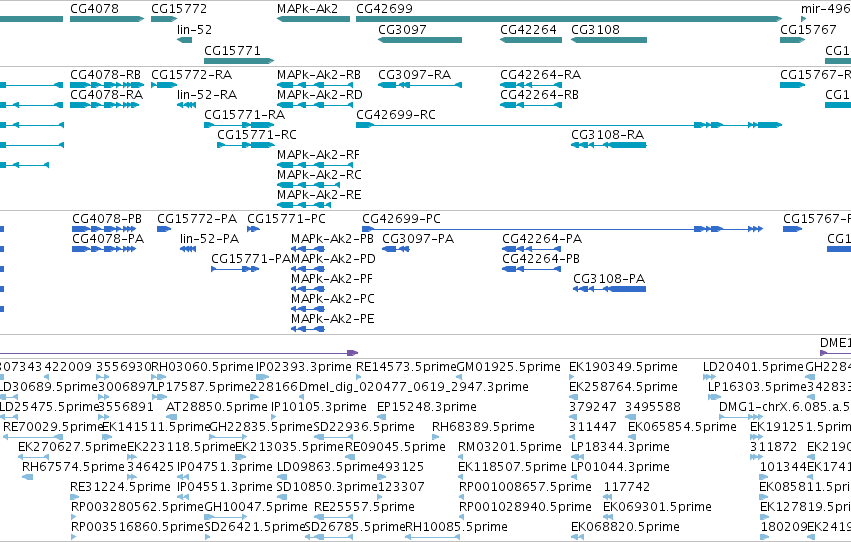Open EST LP16303.5prime
851x542 pixels.
[758, 387]
